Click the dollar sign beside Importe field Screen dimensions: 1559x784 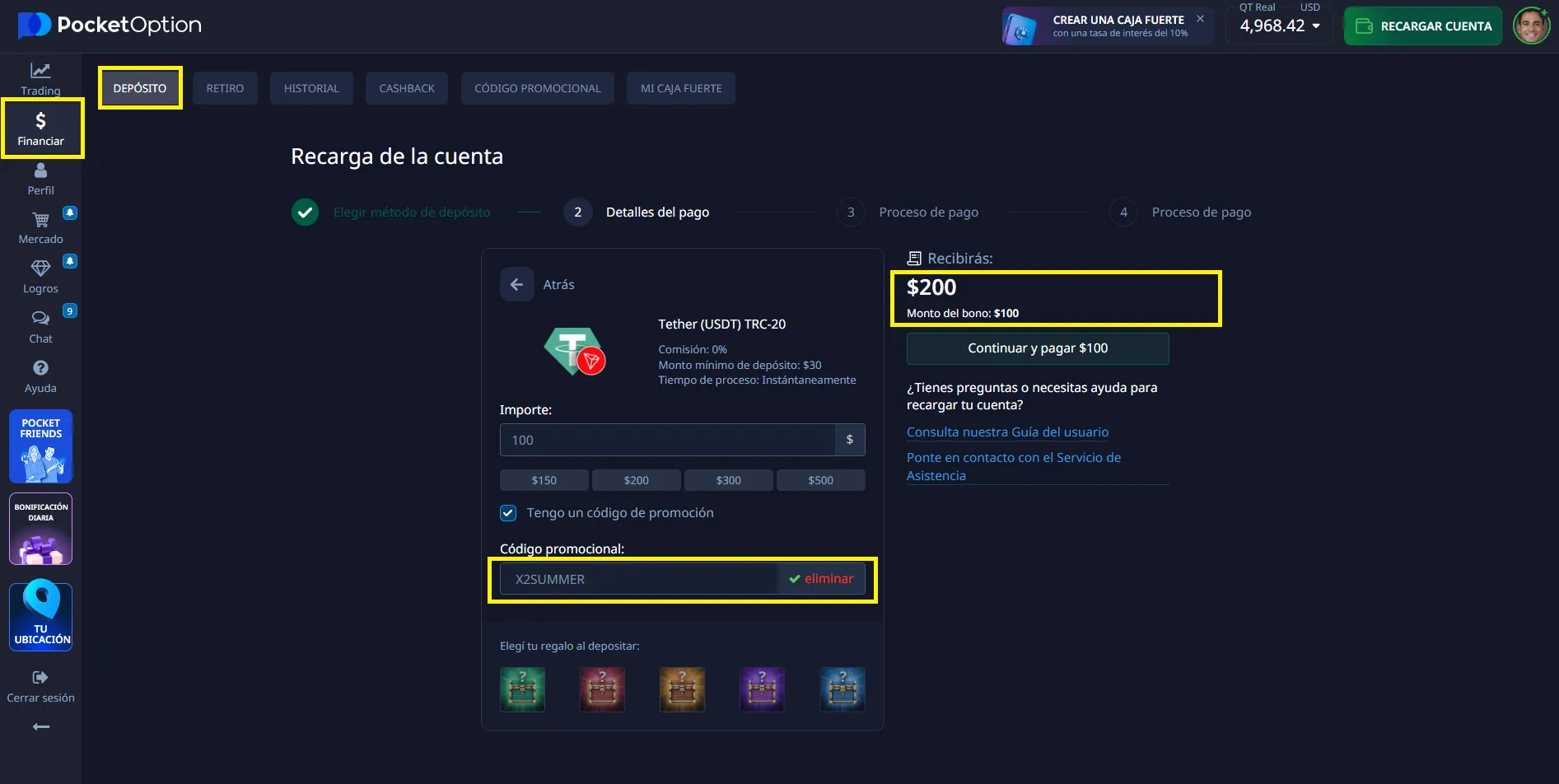click(x=850, y=440)
